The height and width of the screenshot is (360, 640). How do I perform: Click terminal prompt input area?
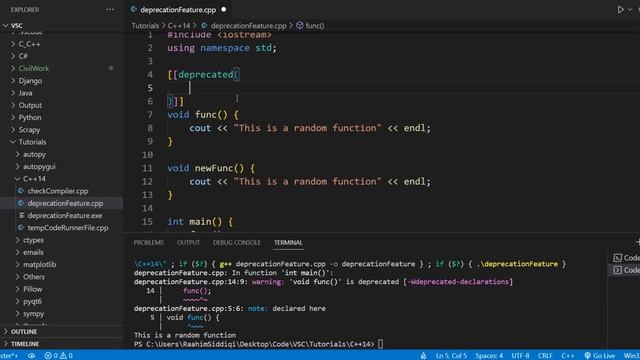click(x=380, y=344)
